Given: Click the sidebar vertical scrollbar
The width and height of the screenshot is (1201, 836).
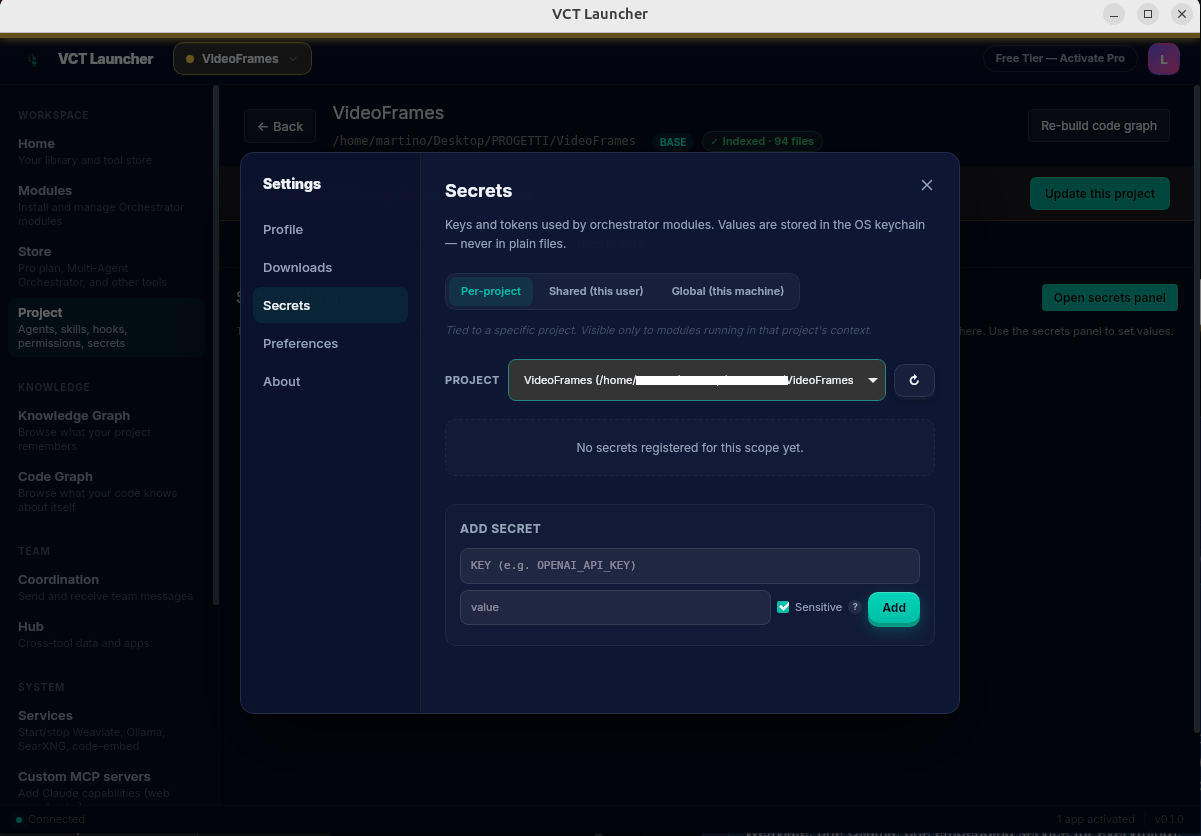Looking at the screenshot, I should (215, 344).
